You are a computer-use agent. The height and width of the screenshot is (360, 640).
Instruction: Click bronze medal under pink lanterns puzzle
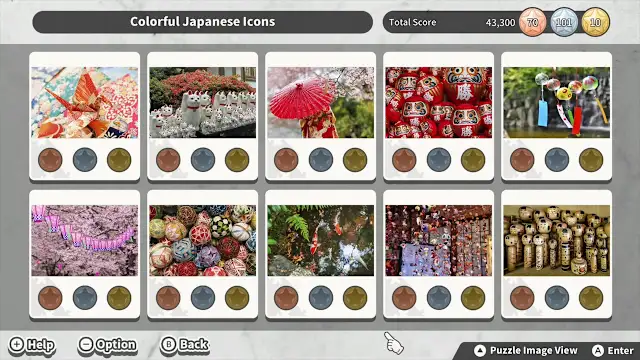[50, 298]
